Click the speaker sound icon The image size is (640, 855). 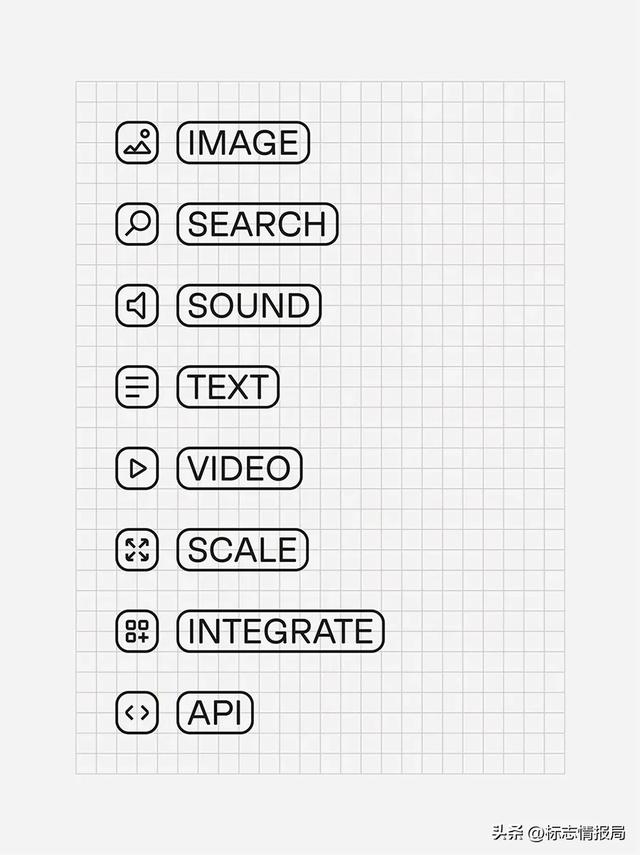tap(137, 305)
